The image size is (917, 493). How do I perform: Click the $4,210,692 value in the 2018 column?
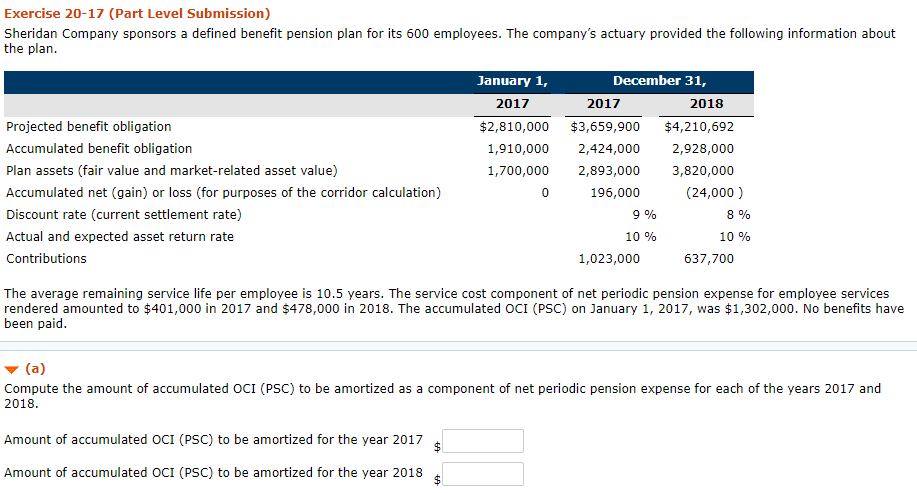(x=699, y=127)
